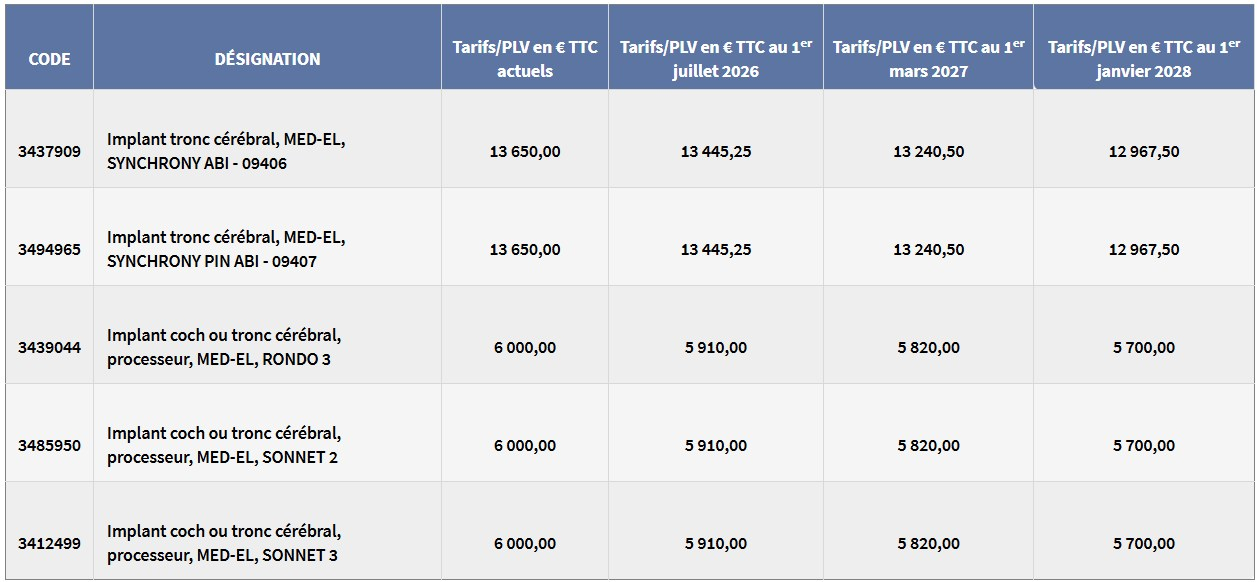Click current tariff for code 3437909
This screenshot has height=582, width=1257.
[x=525, y=152]
